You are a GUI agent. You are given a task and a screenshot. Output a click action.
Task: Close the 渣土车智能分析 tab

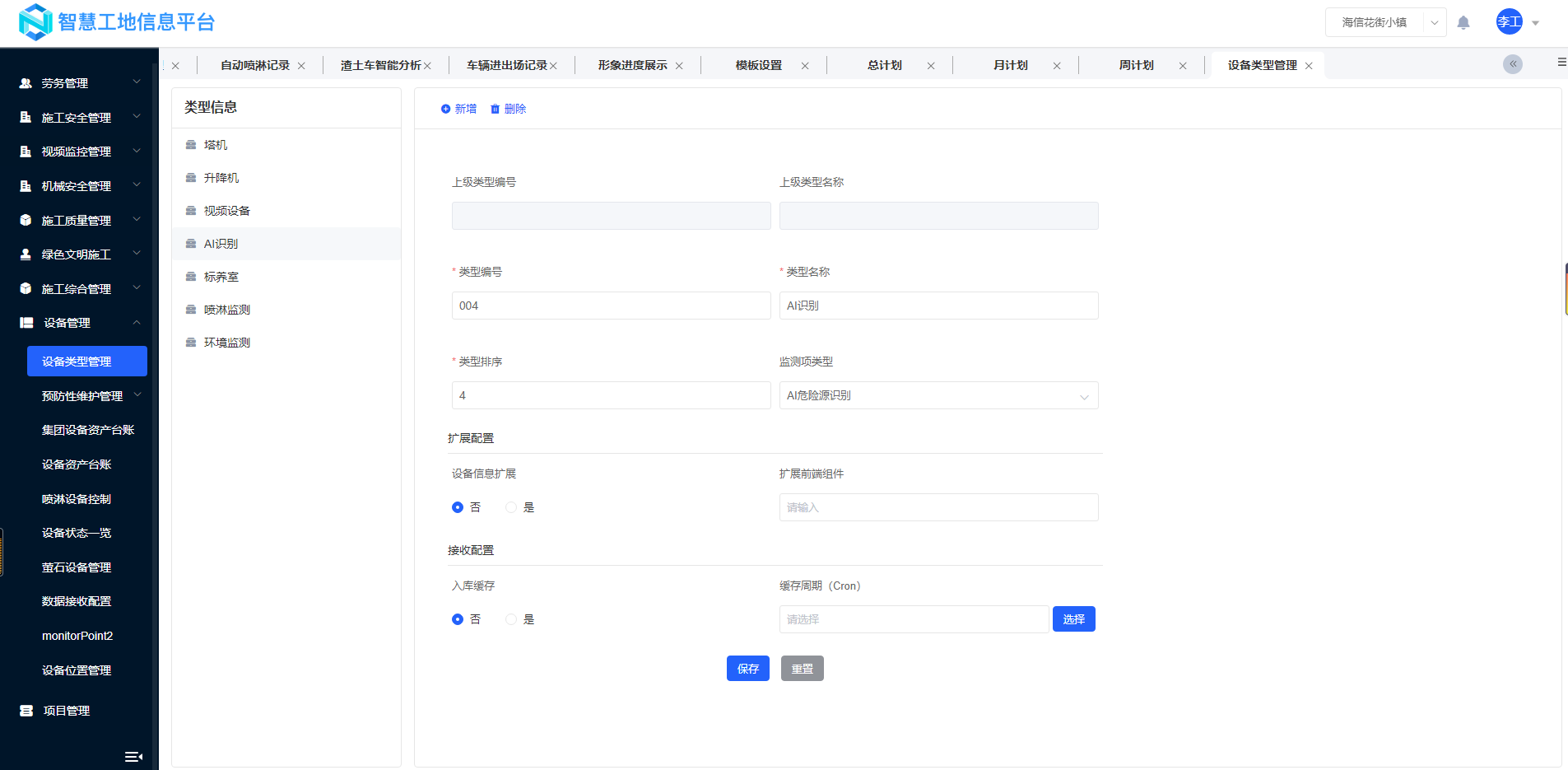[x=427, y=66]
